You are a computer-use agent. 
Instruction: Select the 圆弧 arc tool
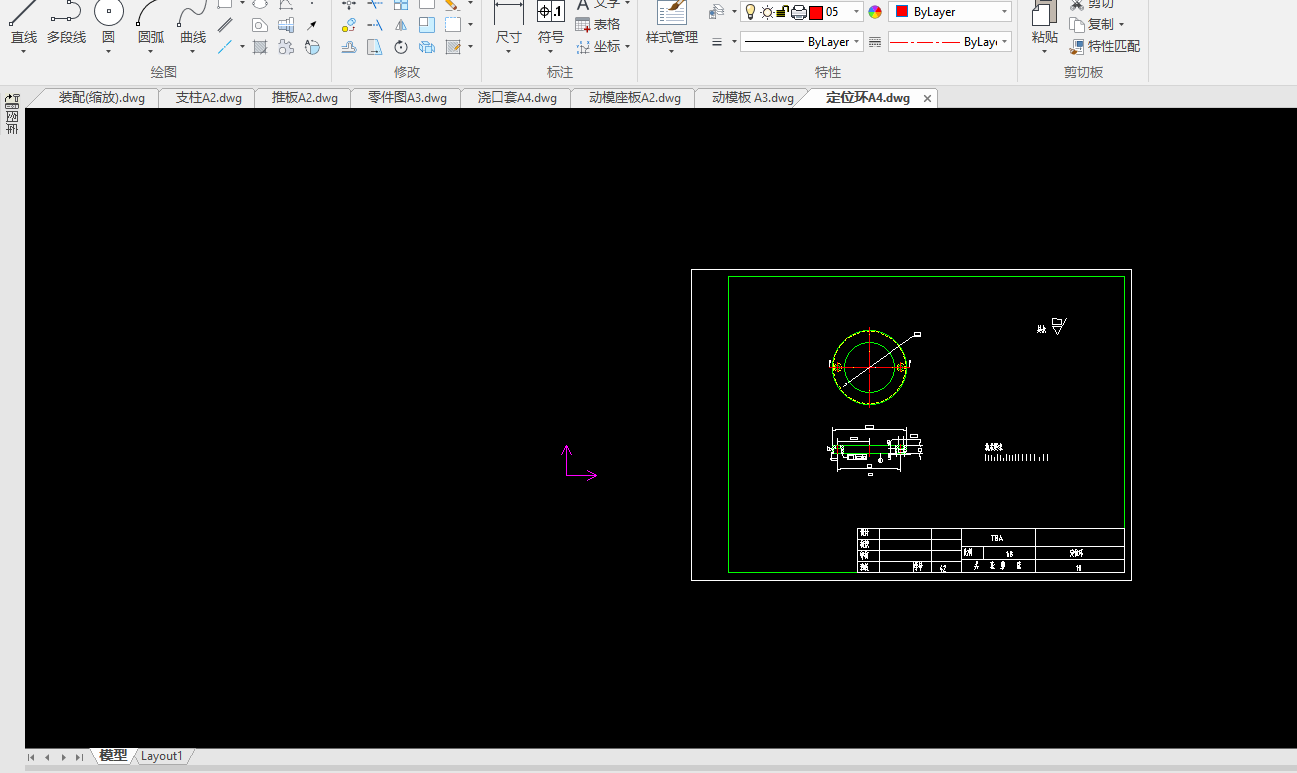pyautogui.click(x=151, y=24)
